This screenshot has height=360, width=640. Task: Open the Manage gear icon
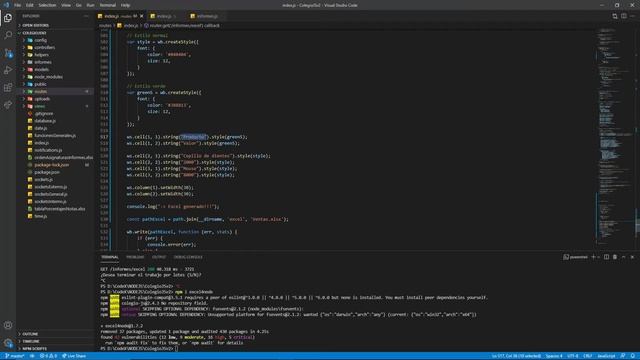point(8,343)
